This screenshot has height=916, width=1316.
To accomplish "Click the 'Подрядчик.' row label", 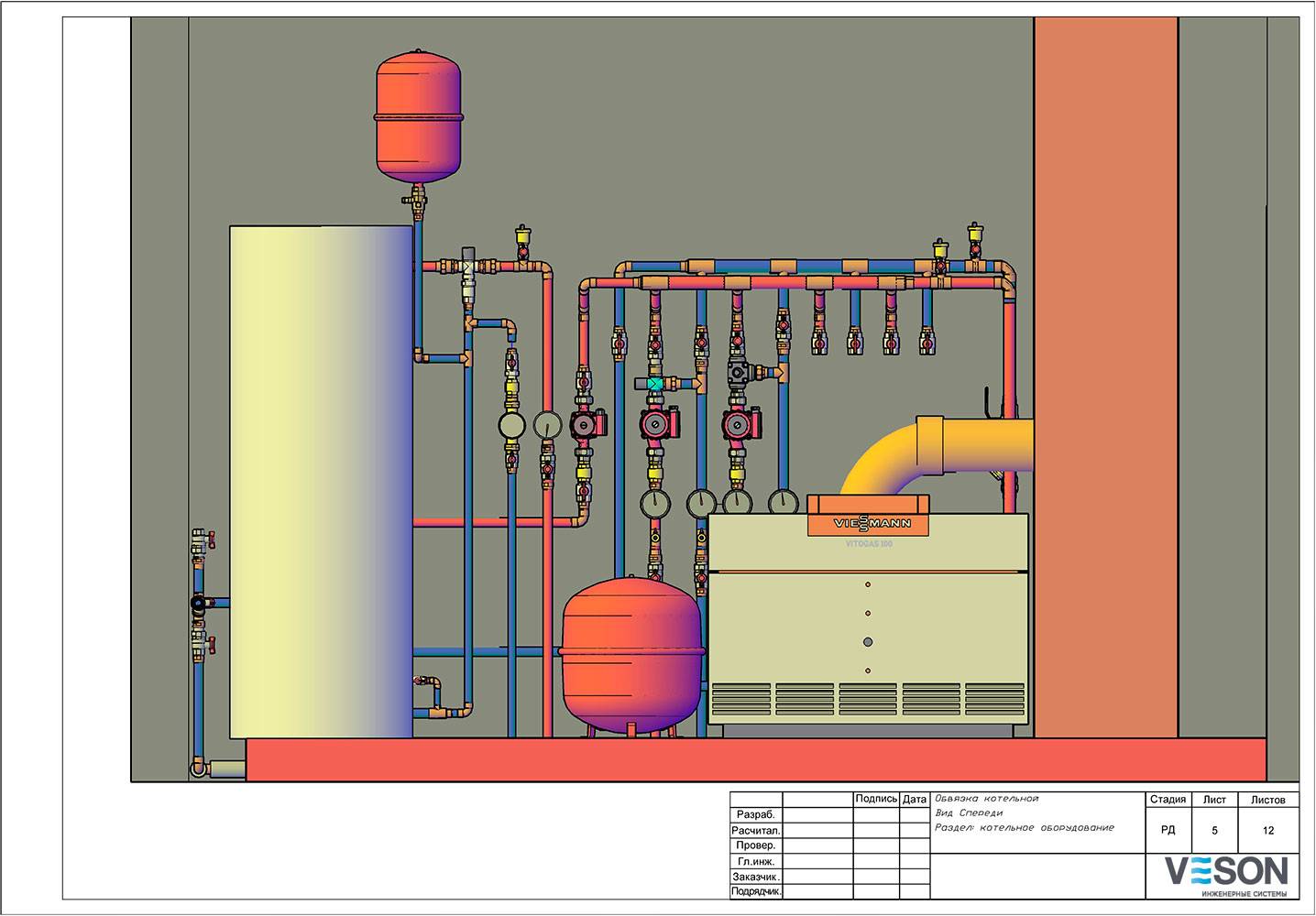I will [756, 891].
